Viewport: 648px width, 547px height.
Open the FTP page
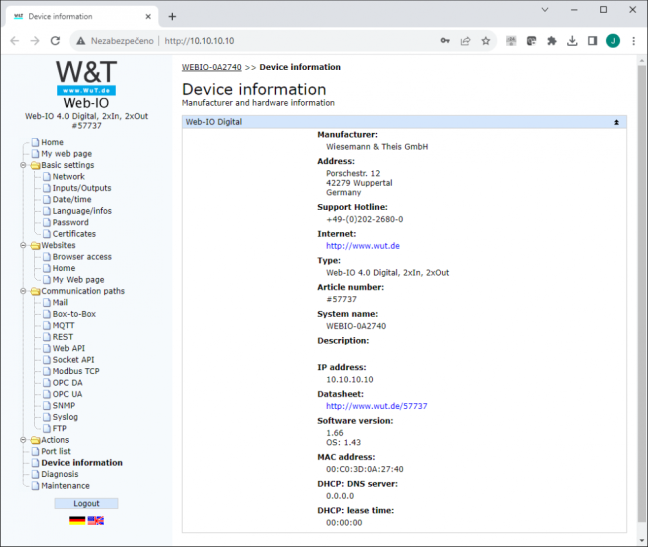[60, 428]
